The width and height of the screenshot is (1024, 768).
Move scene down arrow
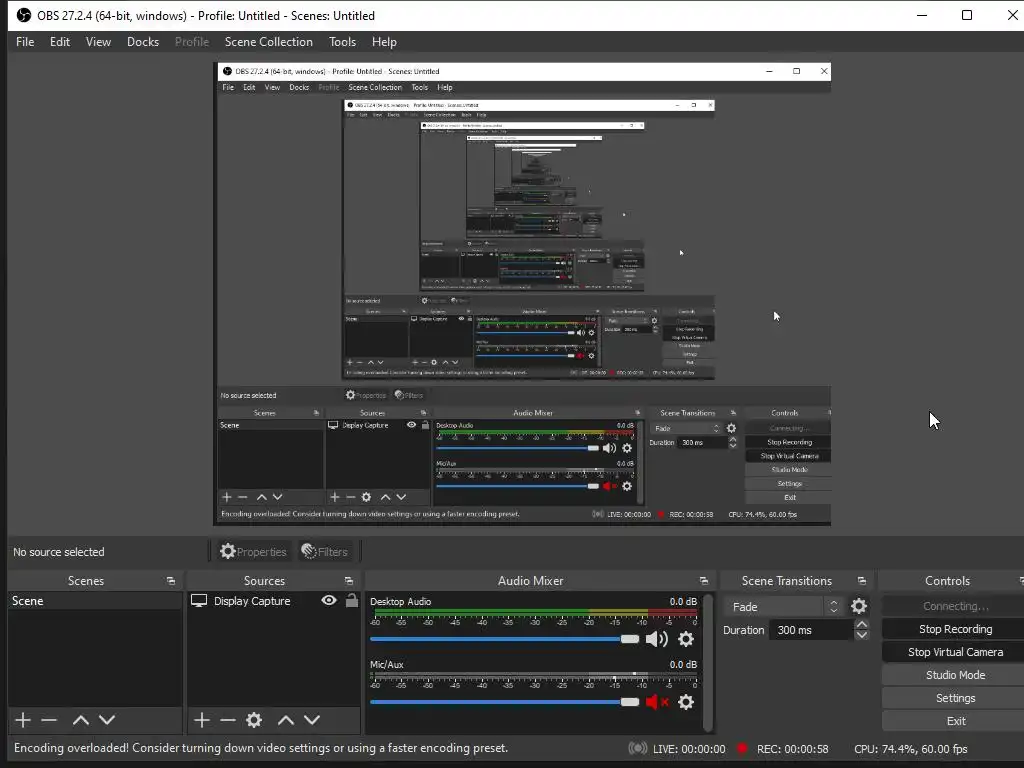[x=107, y=720]
